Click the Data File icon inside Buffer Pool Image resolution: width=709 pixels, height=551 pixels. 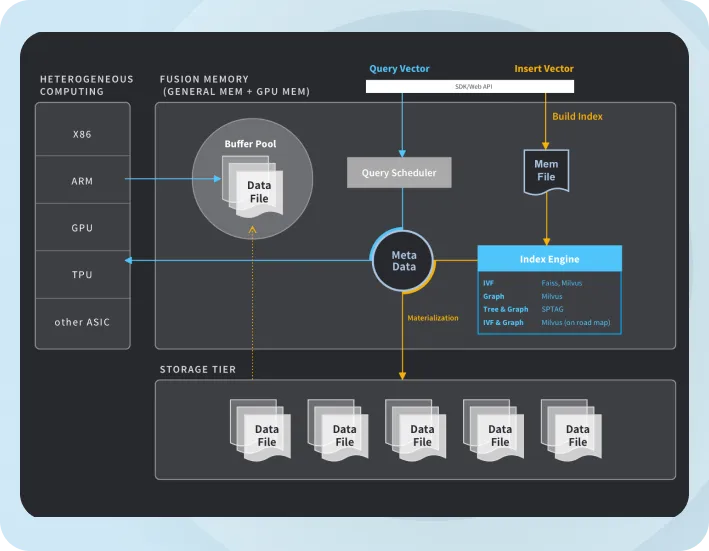[252, 187]
